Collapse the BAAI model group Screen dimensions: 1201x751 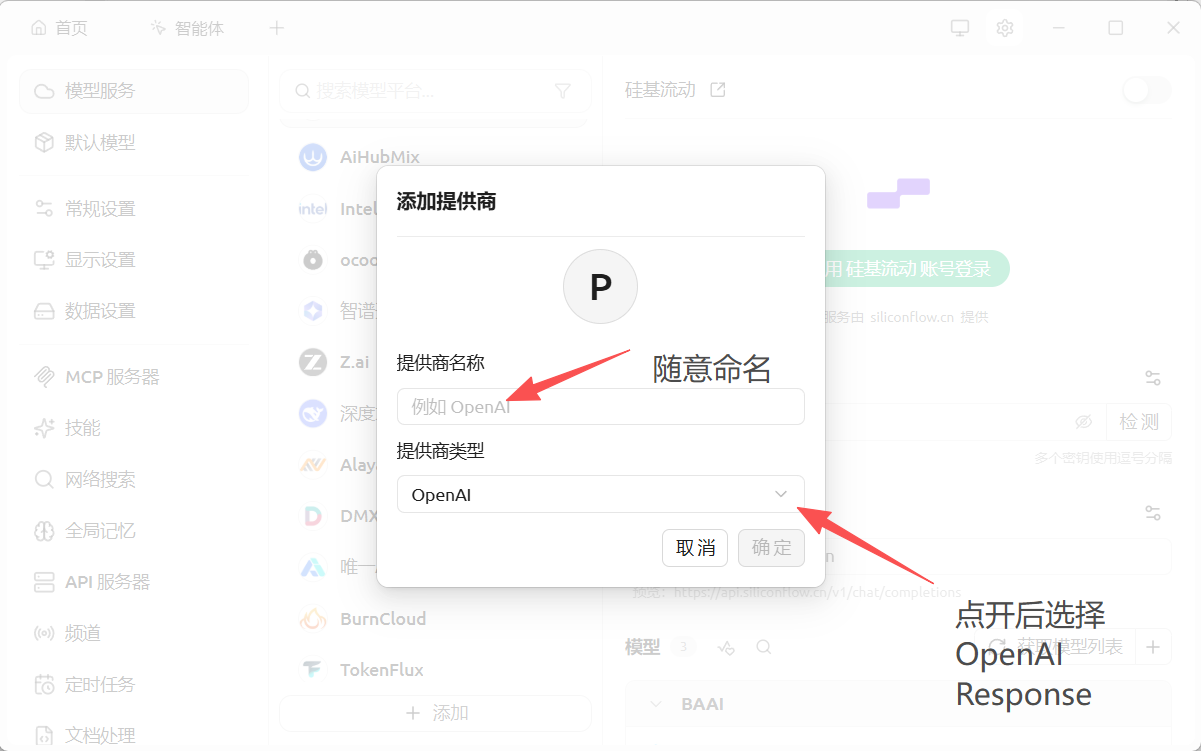656,704
